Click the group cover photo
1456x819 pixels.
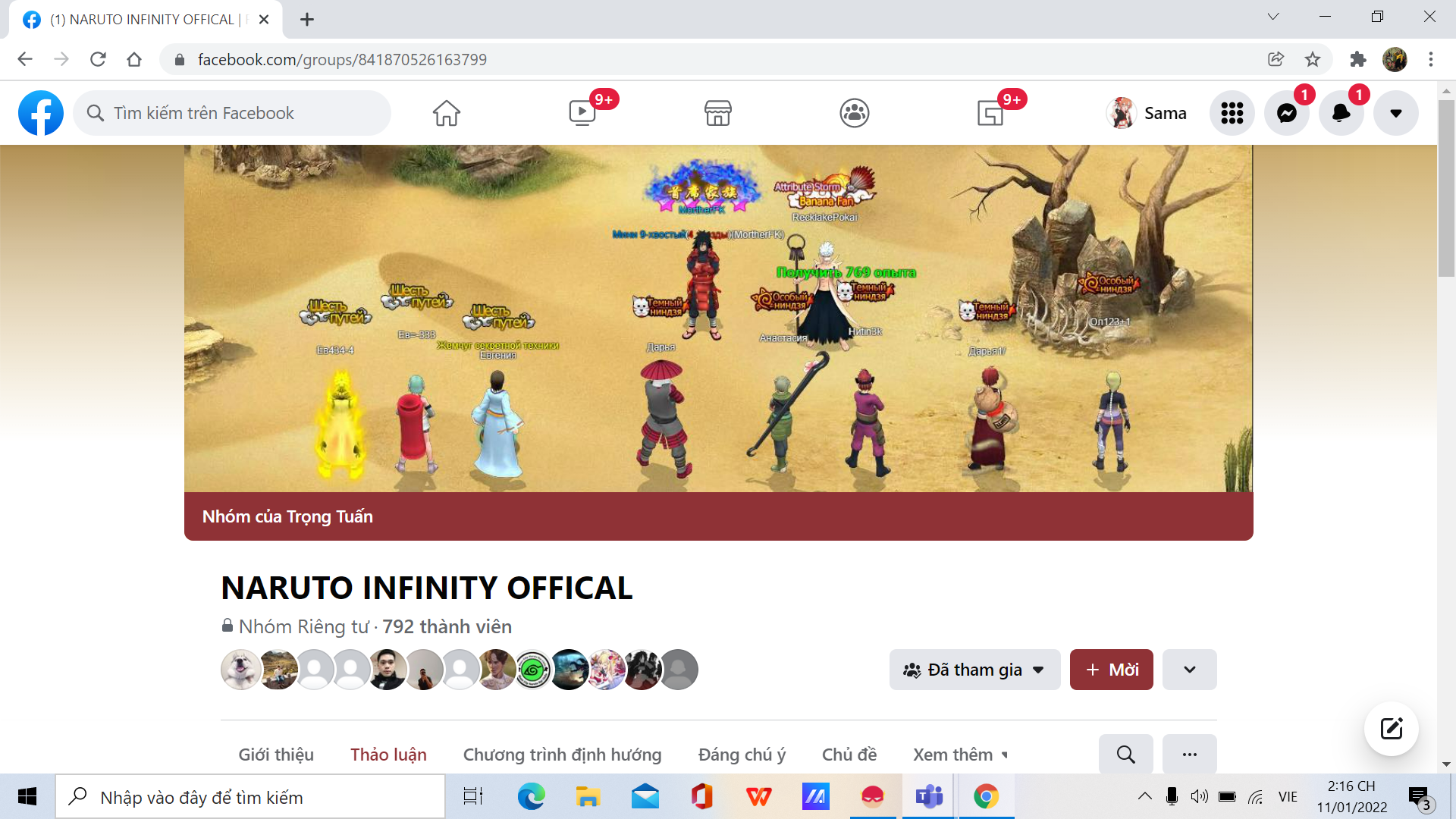(x=718, y=318)
